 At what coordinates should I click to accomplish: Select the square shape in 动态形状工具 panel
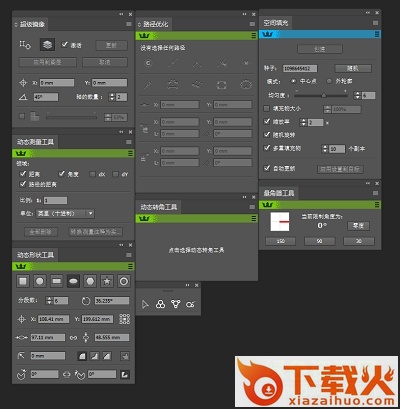23,281
